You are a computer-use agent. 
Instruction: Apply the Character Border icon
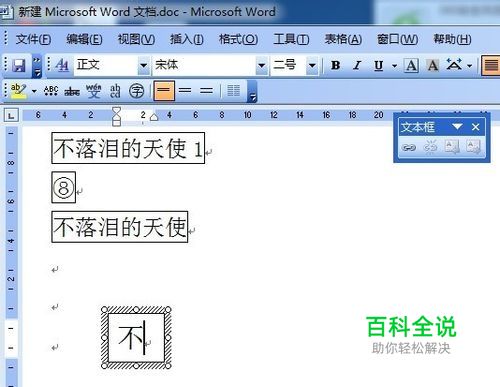click(x=411, y=65)
